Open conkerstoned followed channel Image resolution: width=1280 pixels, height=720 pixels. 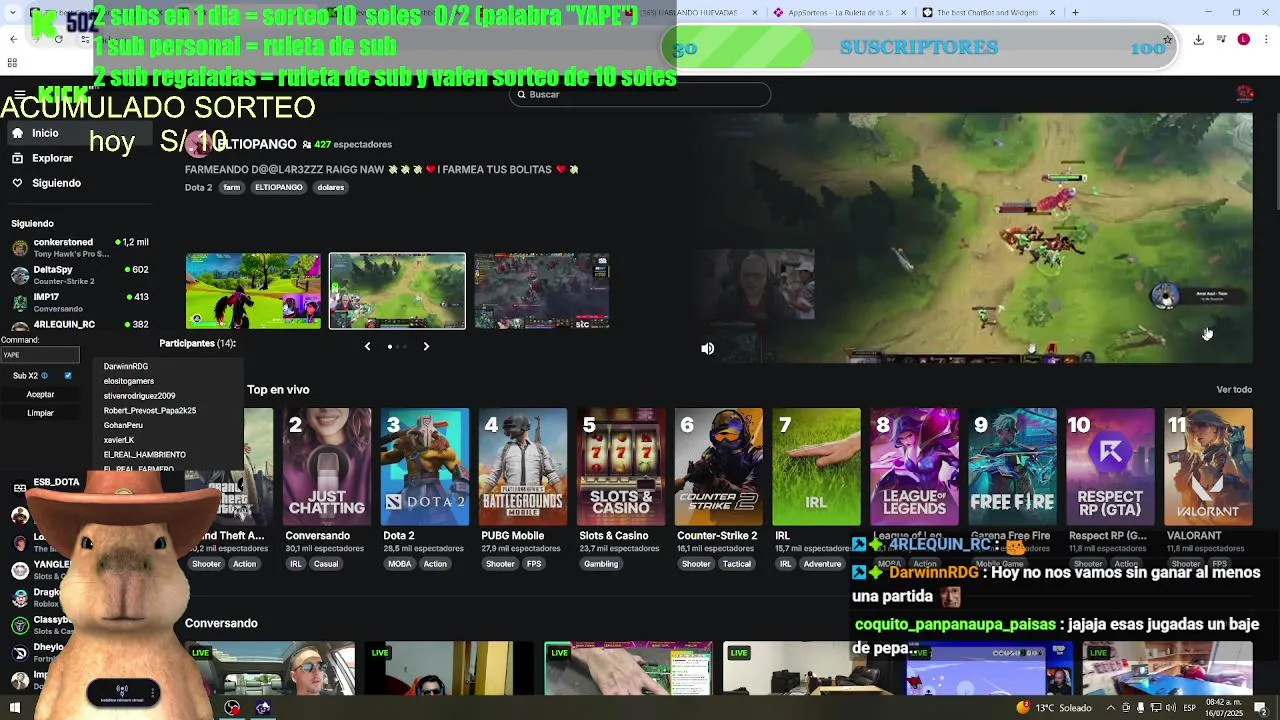[80, 246]
